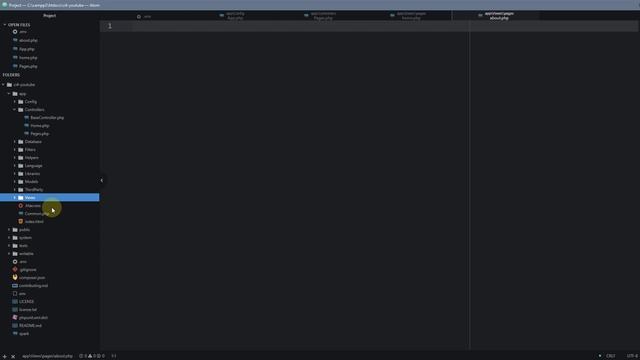Click the tests folder icon
640x360 pixels.
[x=15, y=246]
